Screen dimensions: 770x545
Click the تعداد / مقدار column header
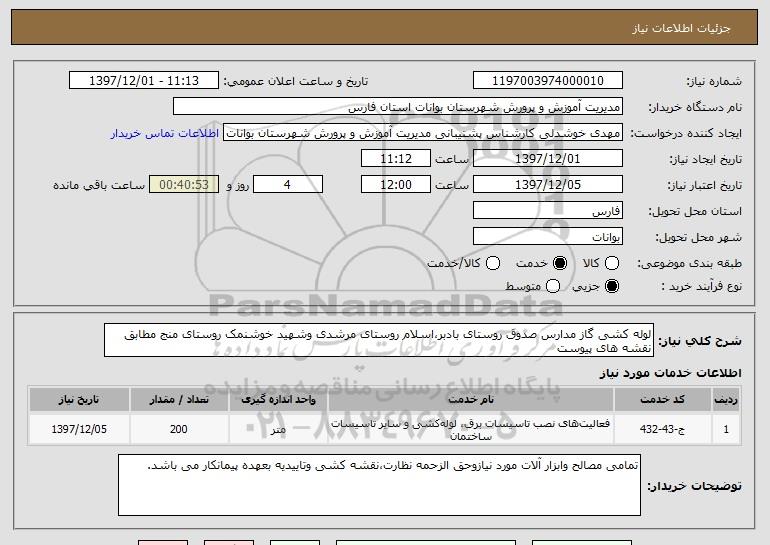click(179, 400)
